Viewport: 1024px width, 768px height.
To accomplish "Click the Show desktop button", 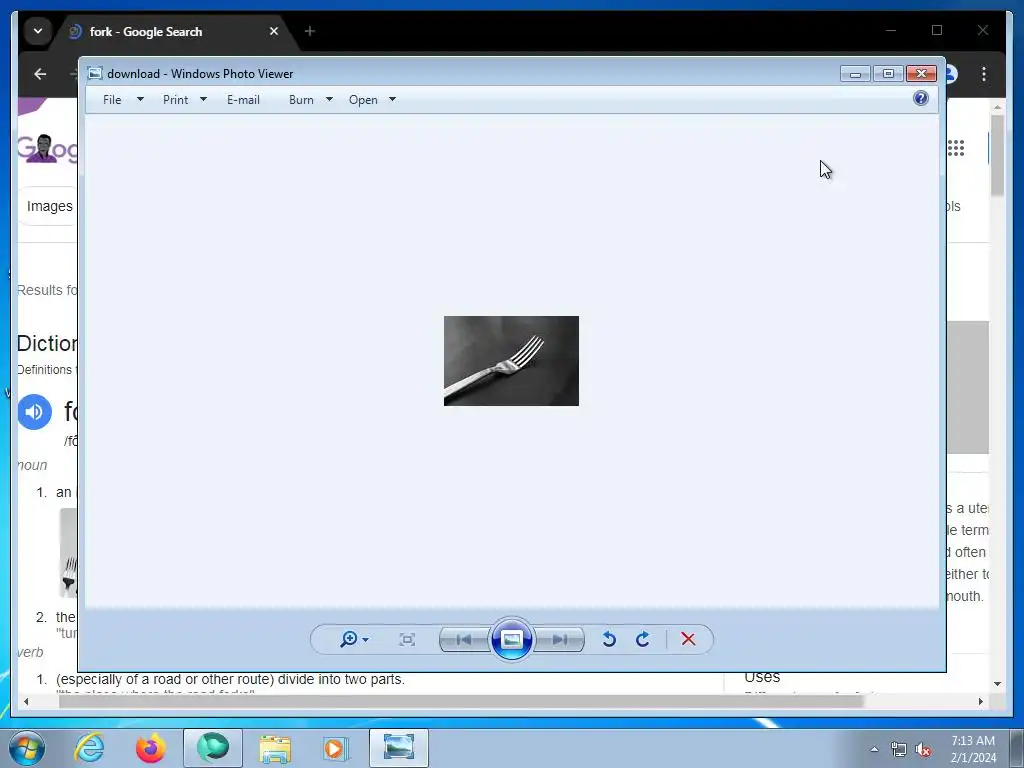I will tap(1017, 748).
